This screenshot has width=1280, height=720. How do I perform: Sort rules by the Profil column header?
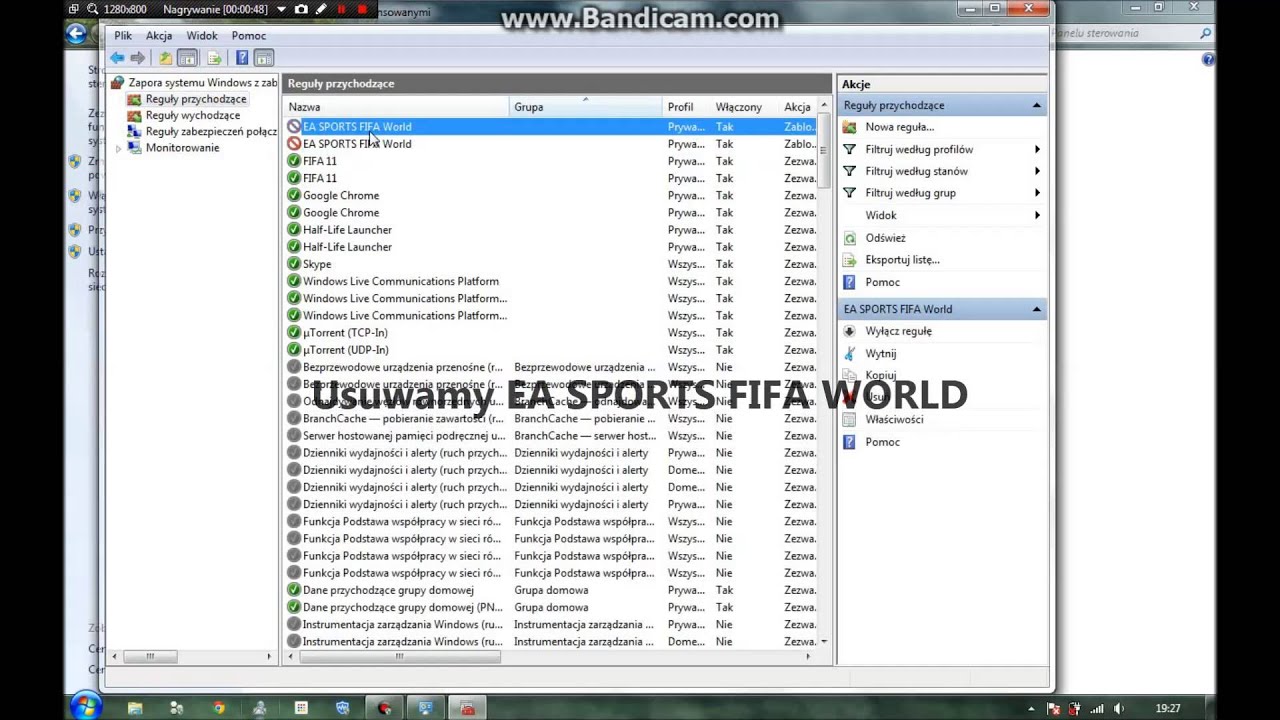tap(687, 107)
